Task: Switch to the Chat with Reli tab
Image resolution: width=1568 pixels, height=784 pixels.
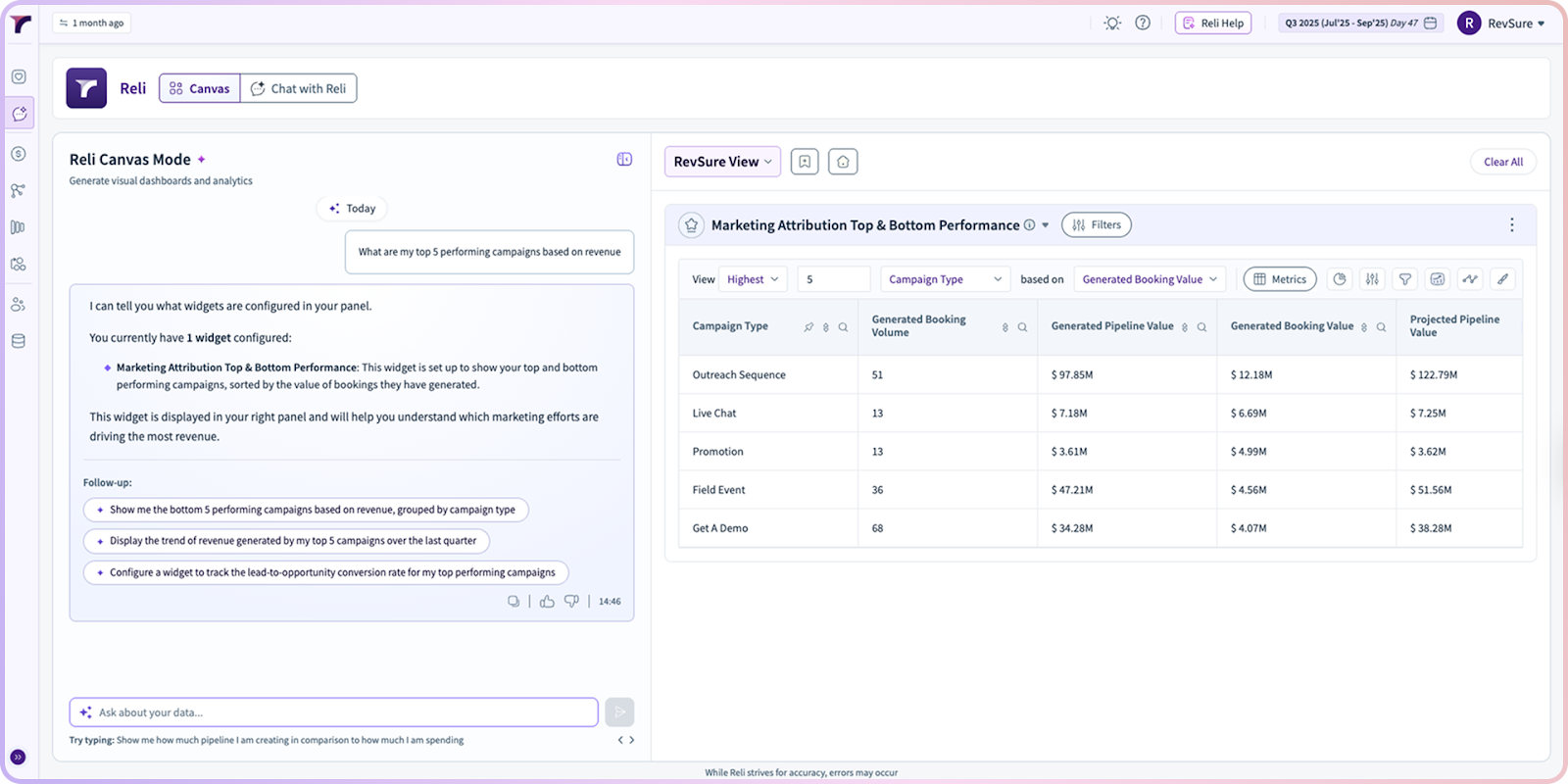Action: coord(299,88)
